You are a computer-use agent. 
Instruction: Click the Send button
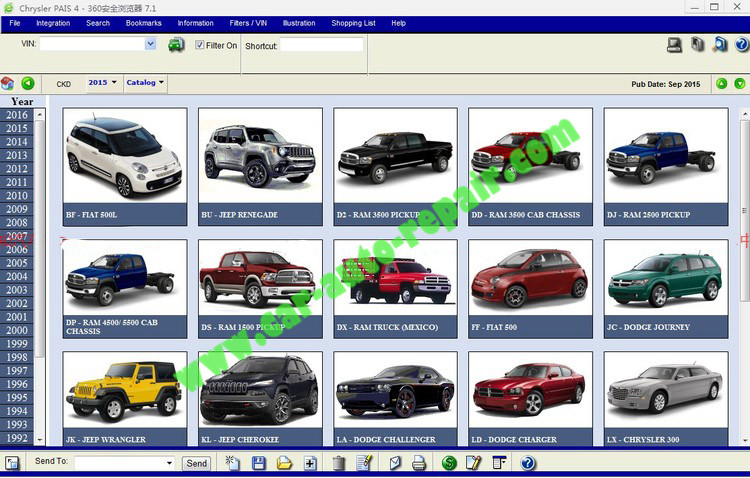point(197,463)
